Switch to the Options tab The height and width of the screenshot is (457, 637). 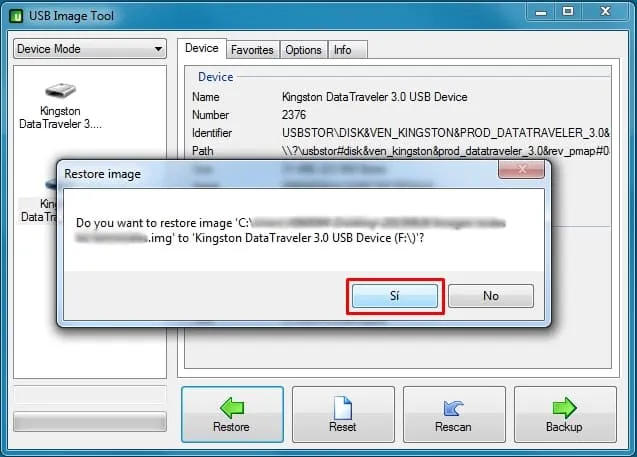pyautogui.click(x=303, y=50)
